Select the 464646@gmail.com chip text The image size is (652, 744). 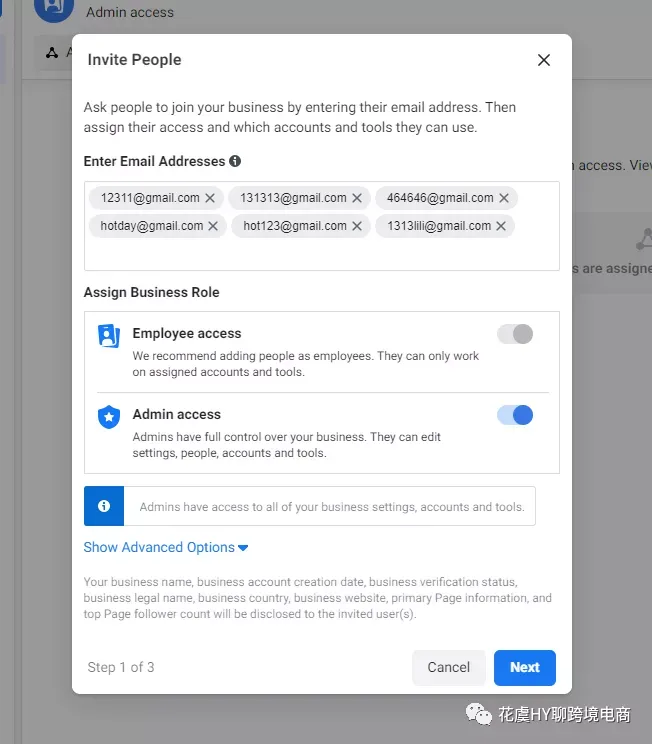pyautogui.click(x=440, y=198)
